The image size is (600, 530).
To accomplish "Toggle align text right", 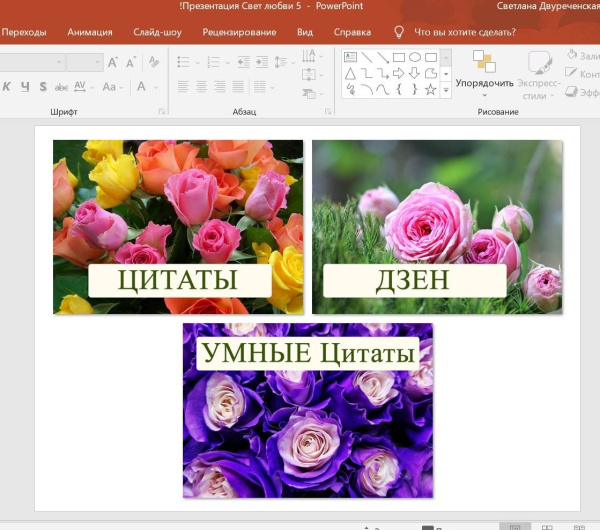I will (x=220, y=87).
